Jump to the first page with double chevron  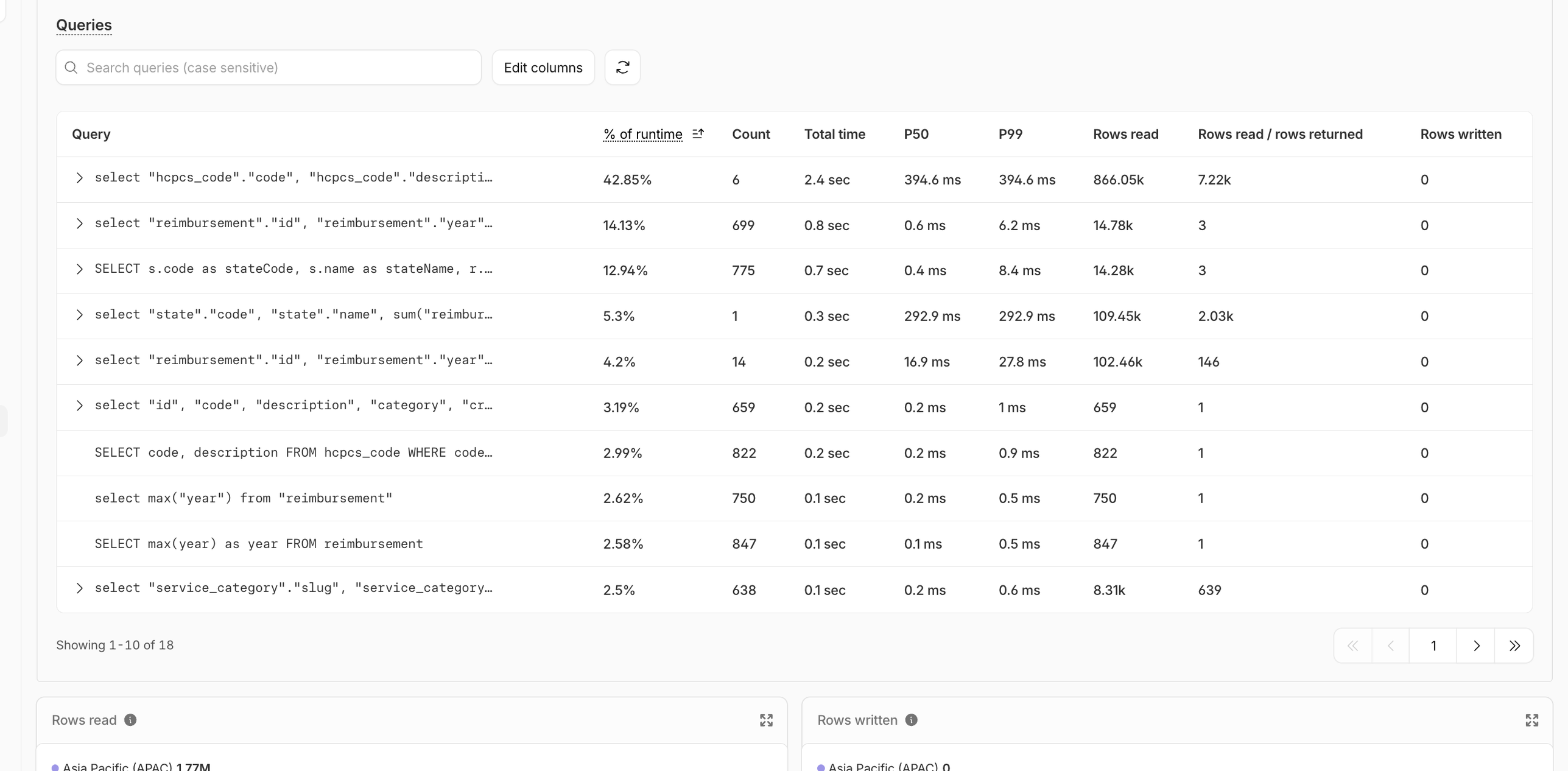point(1353,646)
